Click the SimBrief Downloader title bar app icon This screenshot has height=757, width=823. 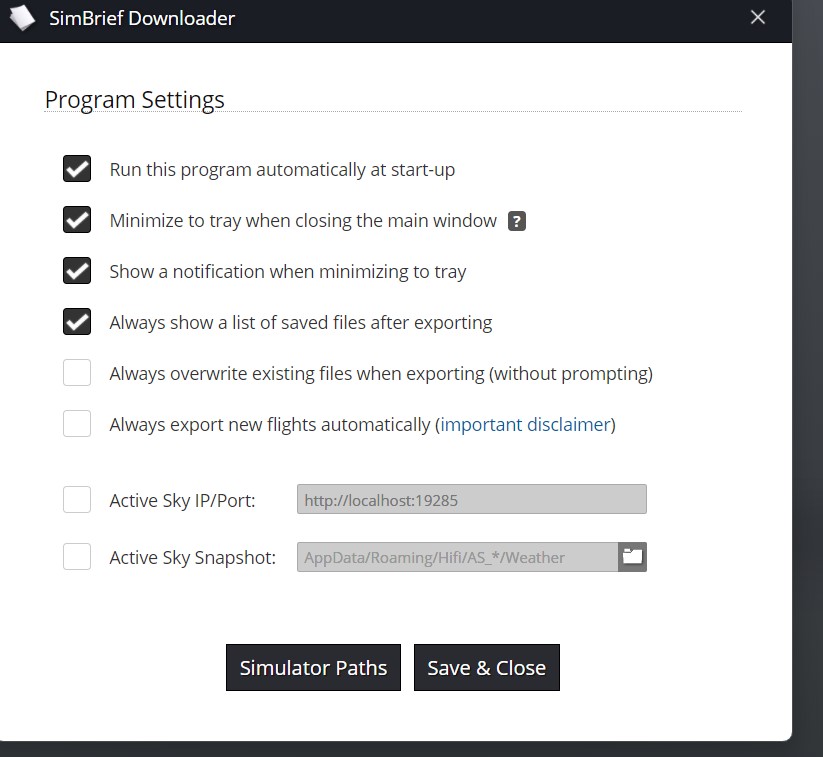(x=22, y=18)
